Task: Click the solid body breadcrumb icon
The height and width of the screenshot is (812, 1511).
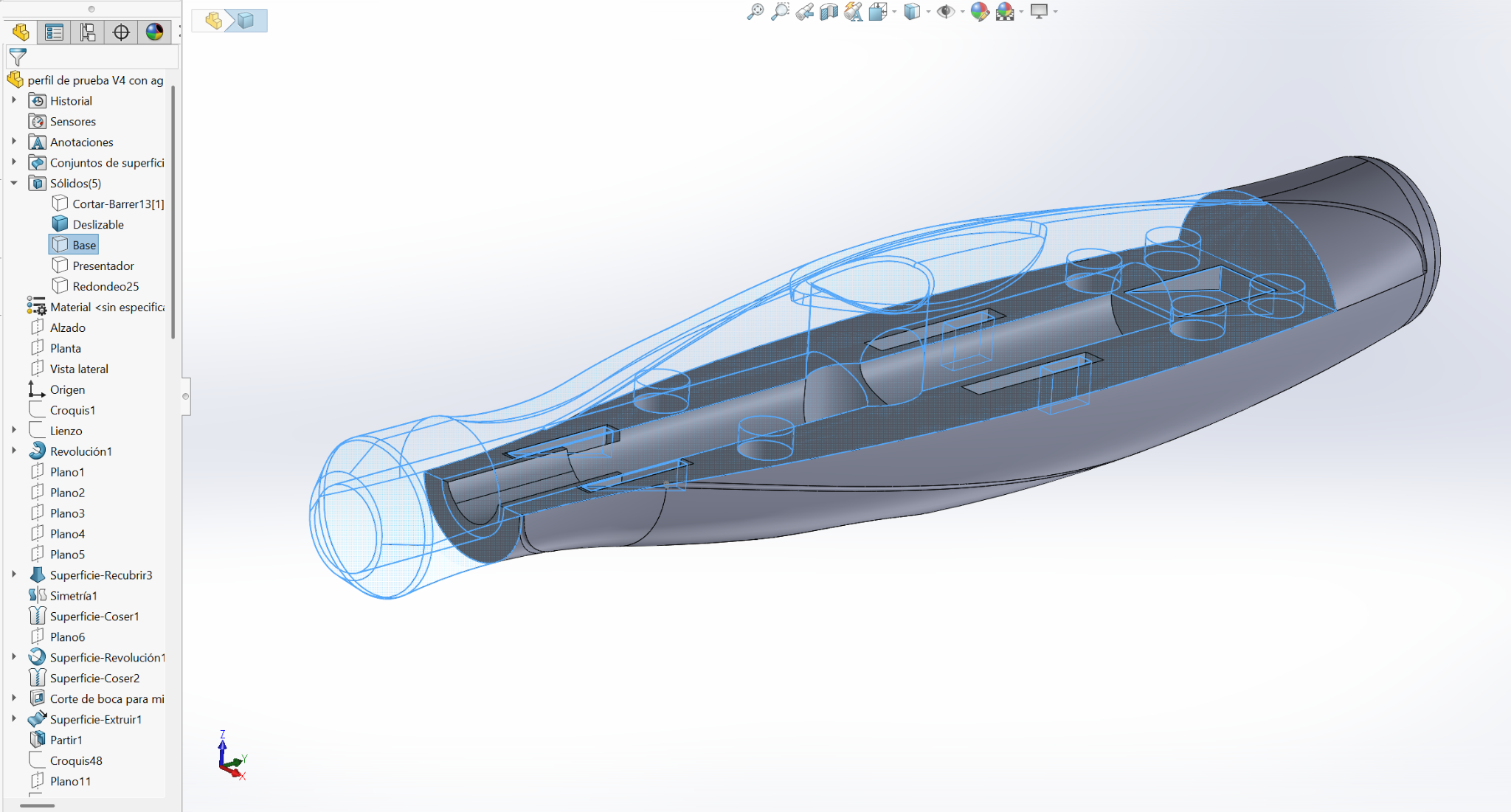Action: coord(246,21)
